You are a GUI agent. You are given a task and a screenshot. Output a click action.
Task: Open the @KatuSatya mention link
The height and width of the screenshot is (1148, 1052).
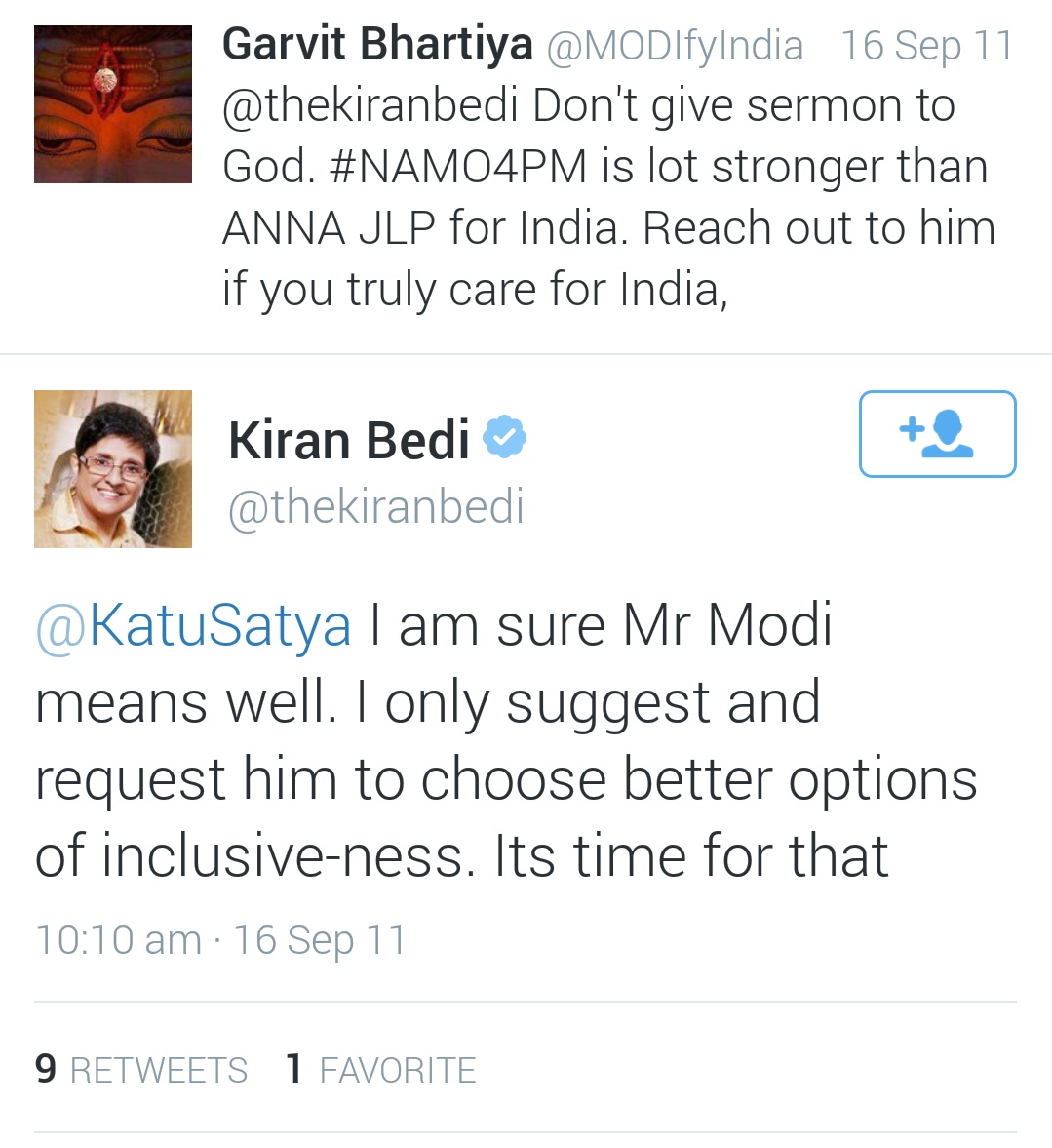(194, 625)
